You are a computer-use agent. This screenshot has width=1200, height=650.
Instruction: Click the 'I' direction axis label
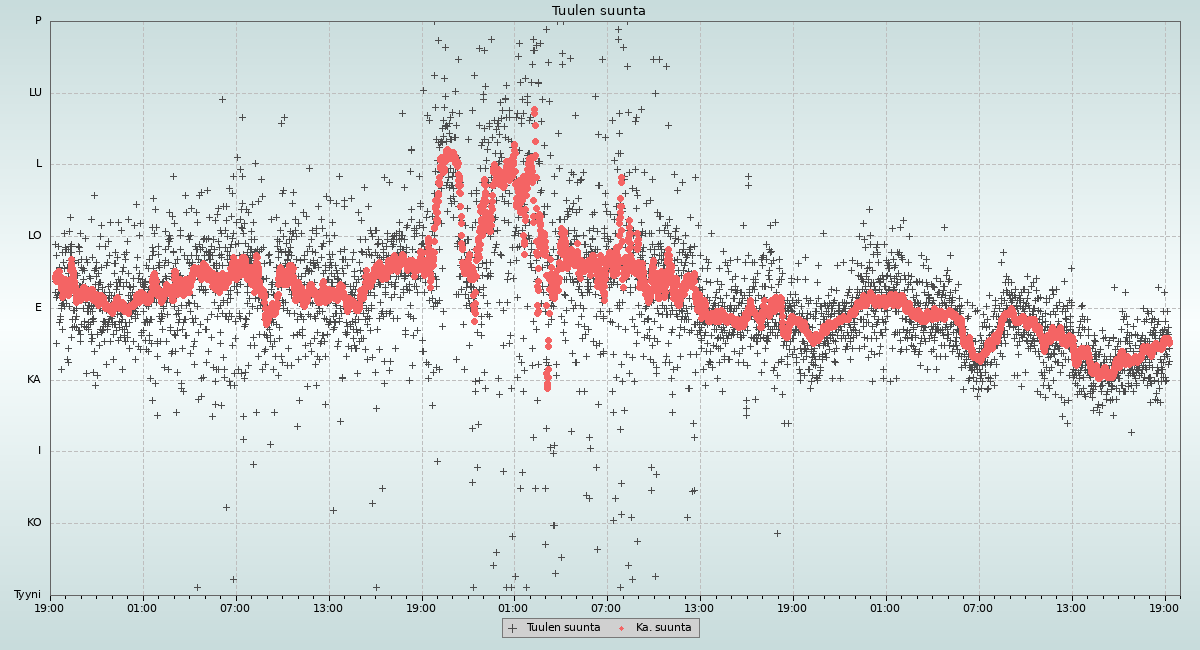[40, 451]
